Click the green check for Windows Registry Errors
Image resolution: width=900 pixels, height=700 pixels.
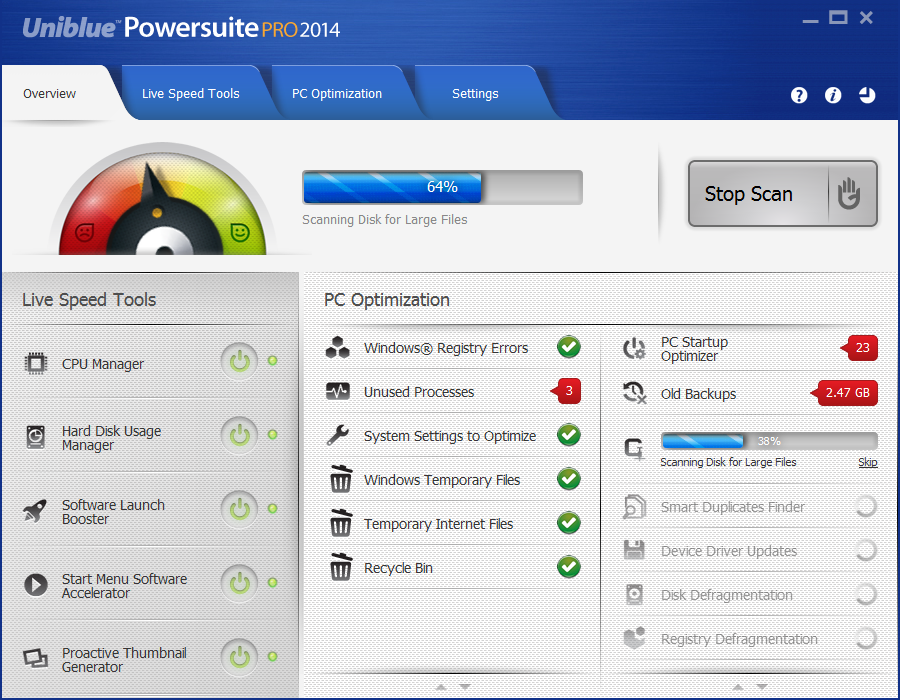[569, 347]
